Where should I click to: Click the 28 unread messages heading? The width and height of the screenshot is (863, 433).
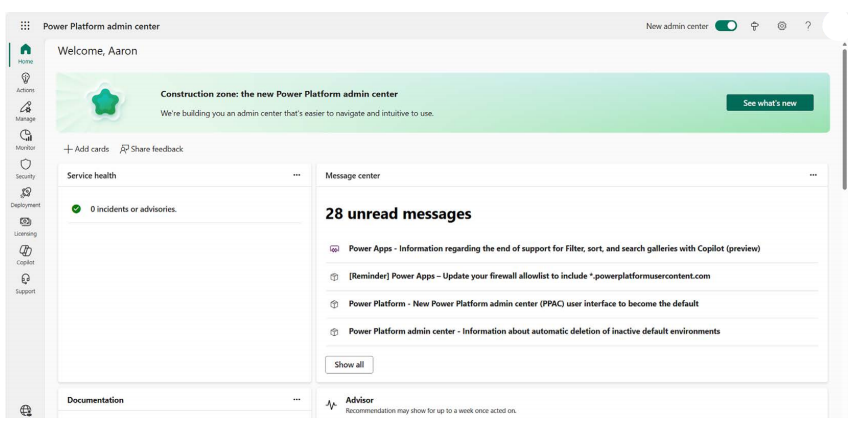tap(398, 213)
